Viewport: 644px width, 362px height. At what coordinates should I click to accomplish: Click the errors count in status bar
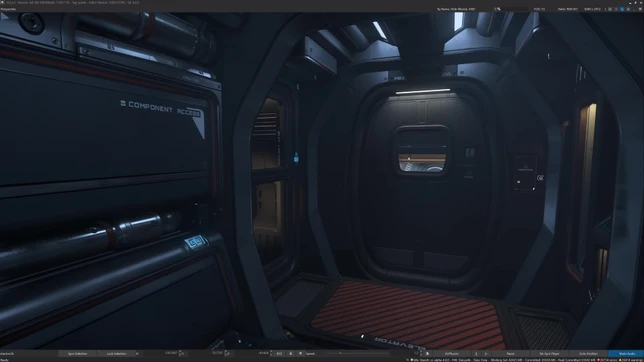(608, 360)
